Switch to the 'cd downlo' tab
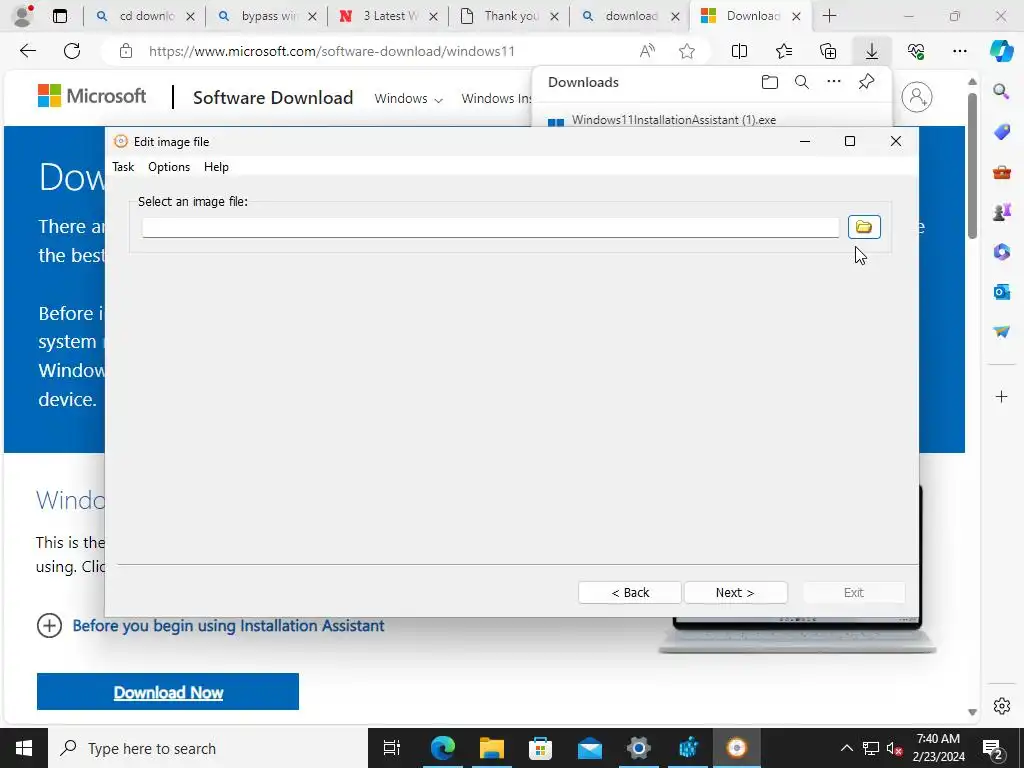 click(146, 16)
